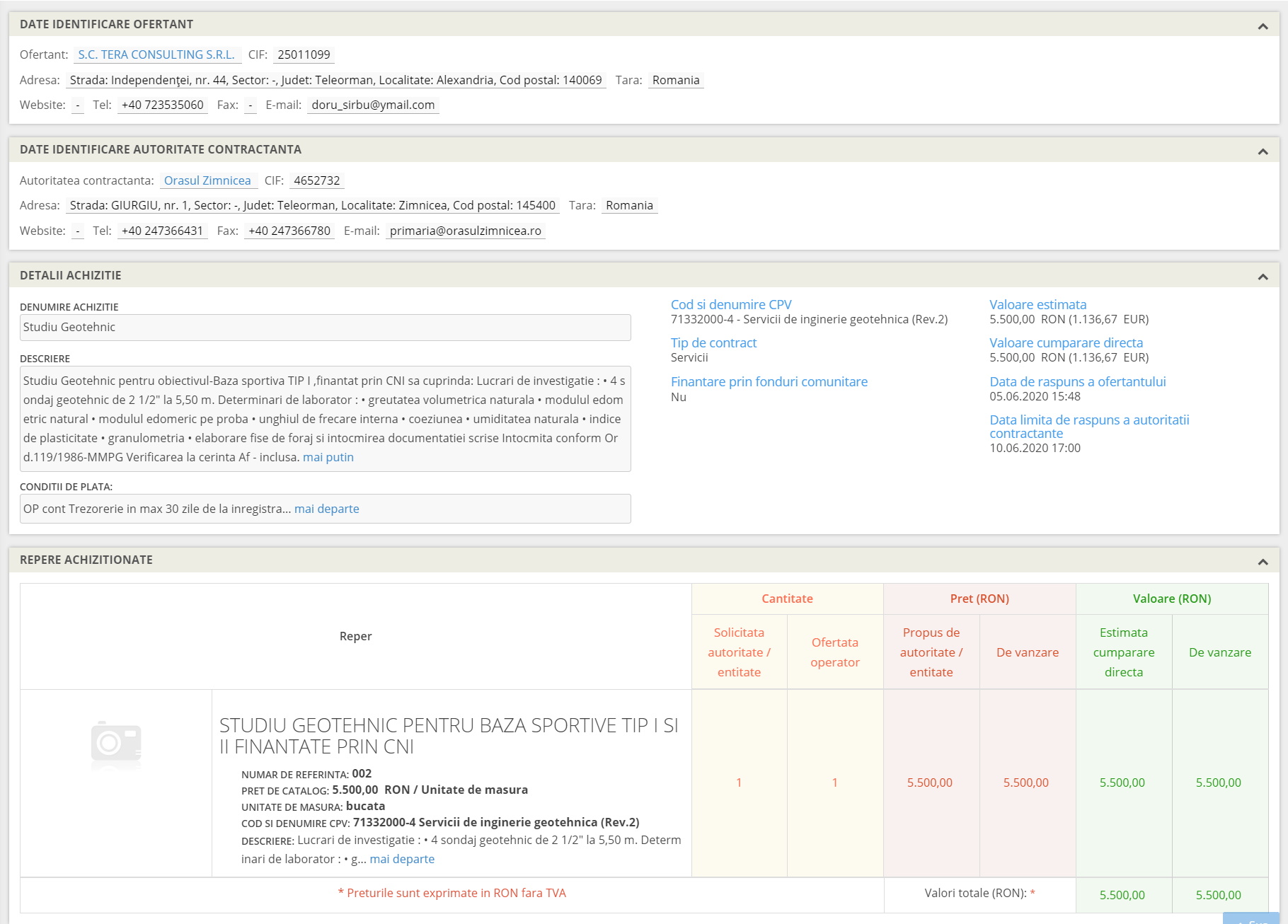Collapse the Date Identificare Ofertant section
1288x924 pixels.
(1263, 26)
